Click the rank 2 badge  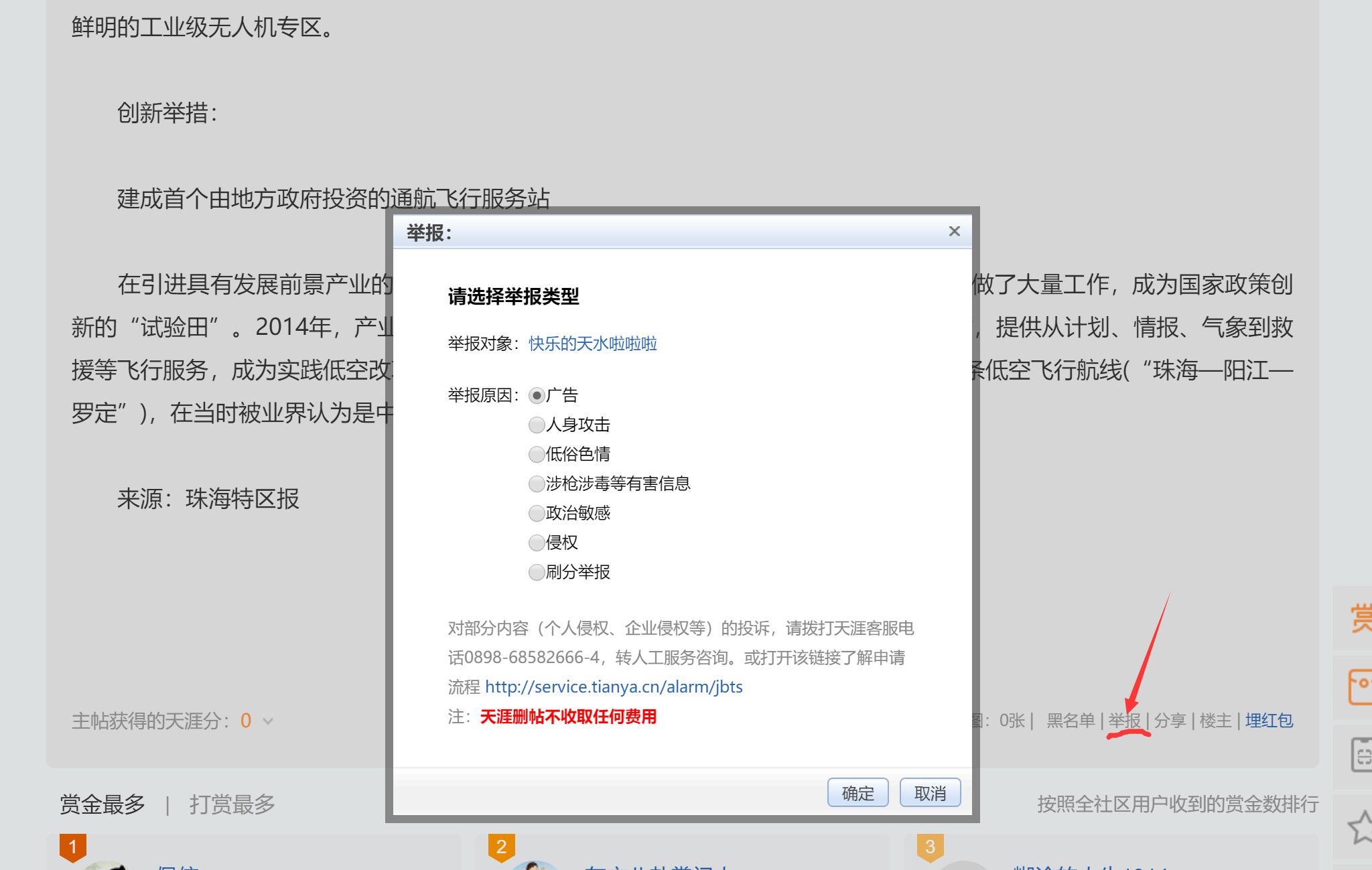coord(502,847)
